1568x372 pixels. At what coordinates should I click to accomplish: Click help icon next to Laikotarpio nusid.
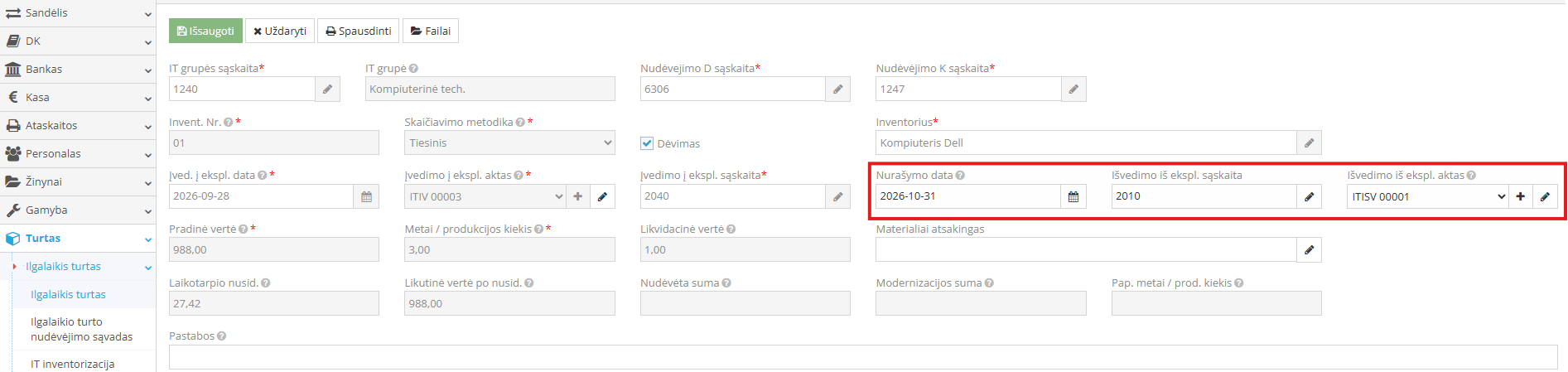266,283
